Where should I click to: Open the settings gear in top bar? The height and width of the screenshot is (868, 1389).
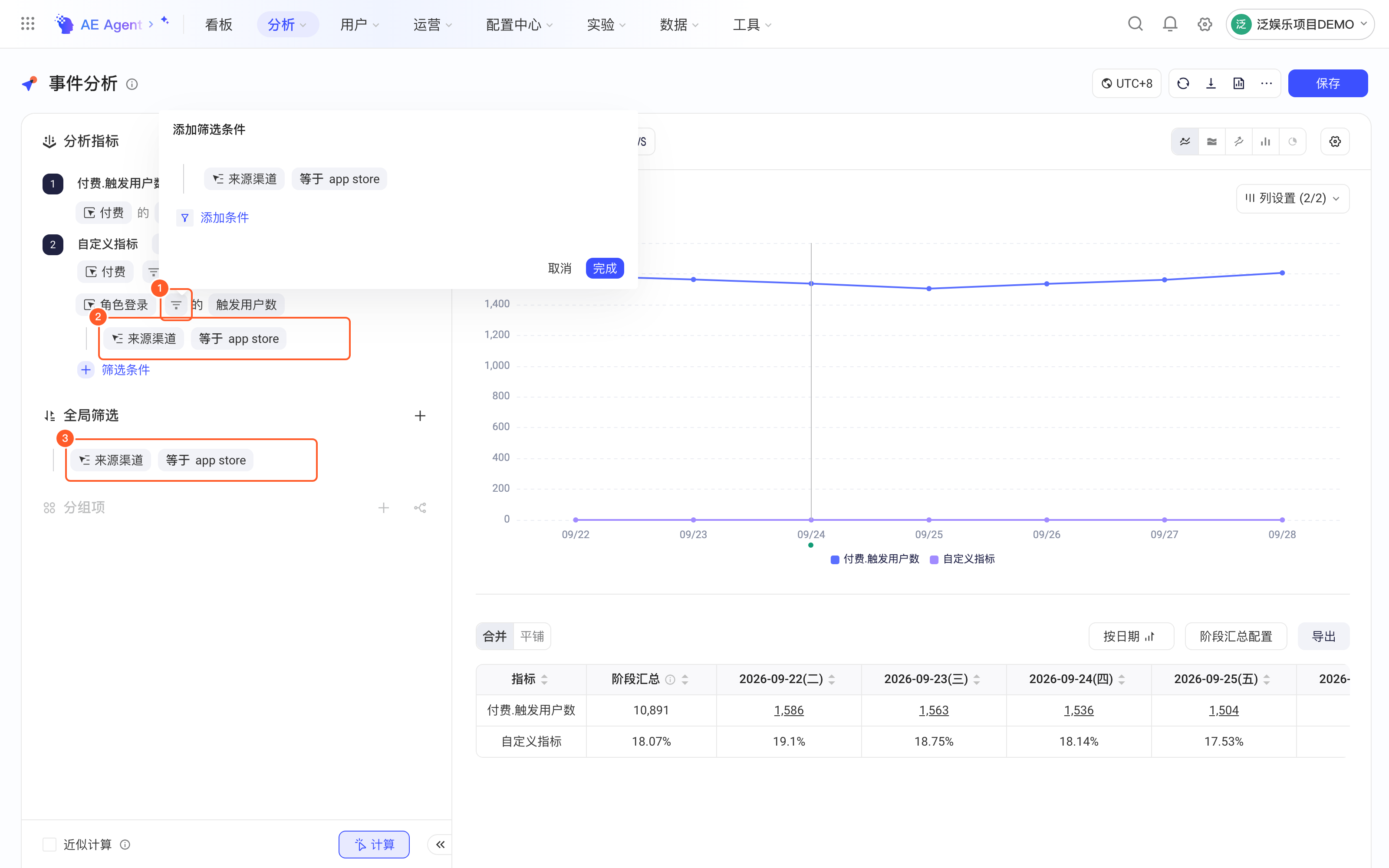point(1204,24)
